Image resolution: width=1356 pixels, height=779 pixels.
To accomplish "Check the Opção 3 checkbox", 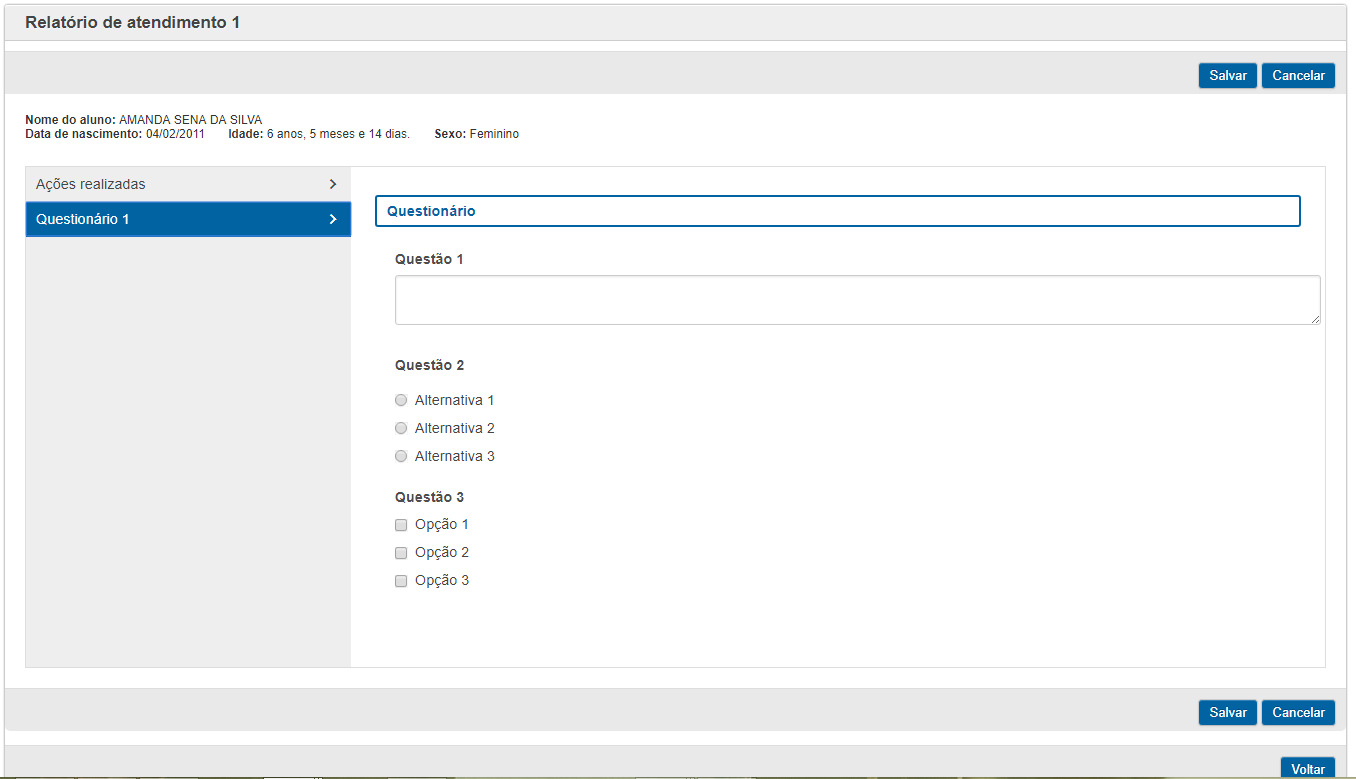I will point(401,581).
